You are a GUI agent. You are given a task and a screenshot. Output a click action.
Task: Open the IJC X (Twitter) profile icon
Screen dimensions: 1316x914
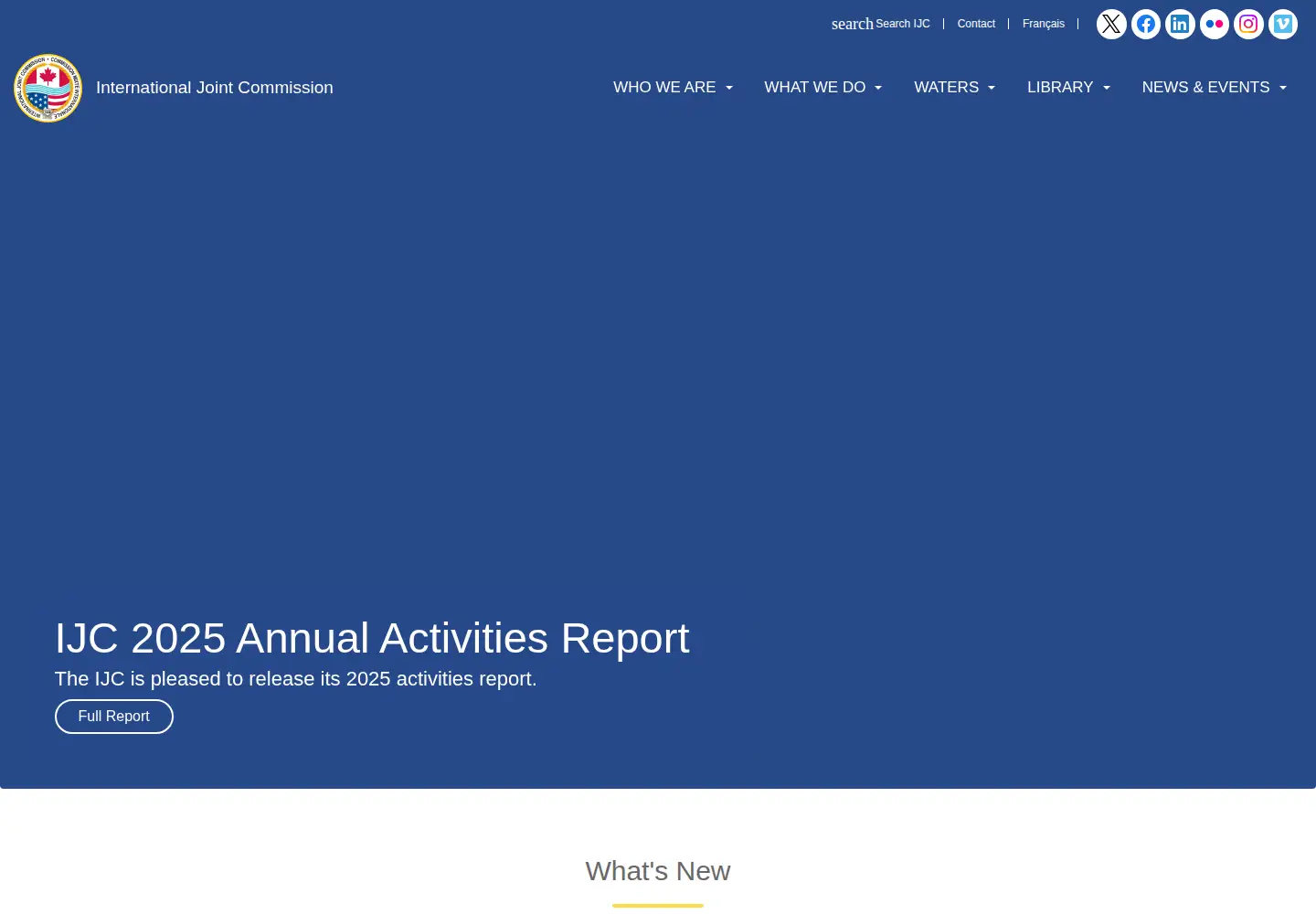pyautogui.click(x=1111, y=24)
